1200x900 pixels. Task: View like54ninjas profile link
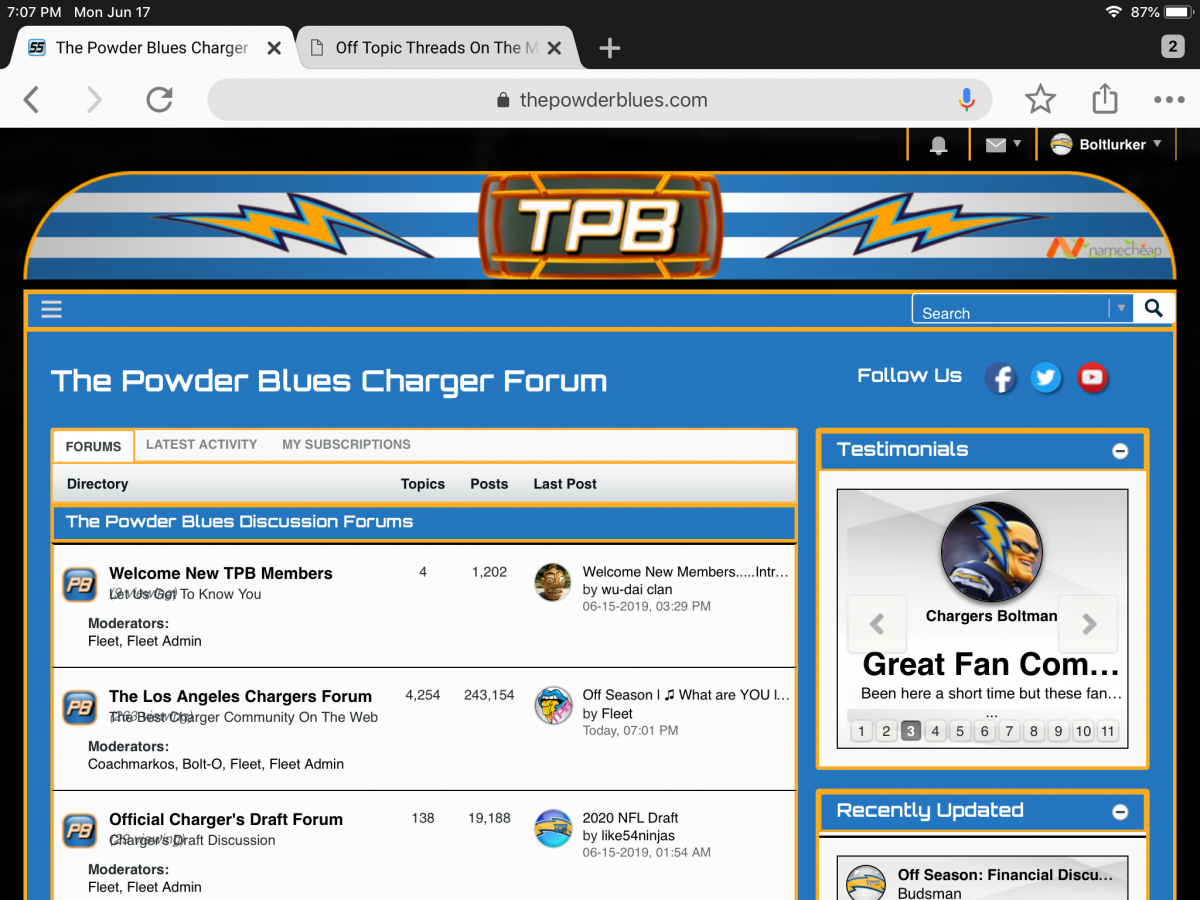coord(638,836)
